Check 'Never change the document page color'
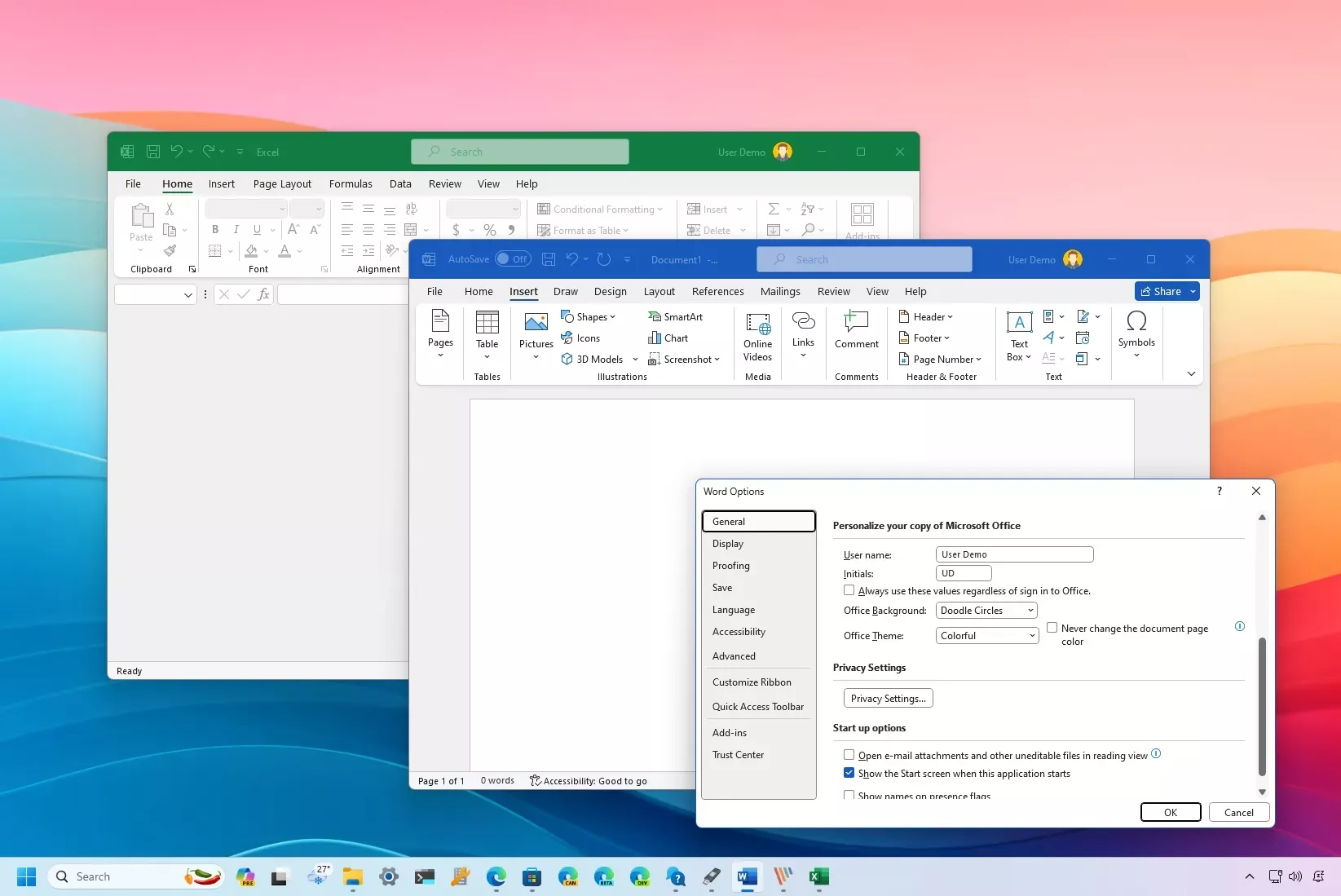 (x=1052, y=628)
